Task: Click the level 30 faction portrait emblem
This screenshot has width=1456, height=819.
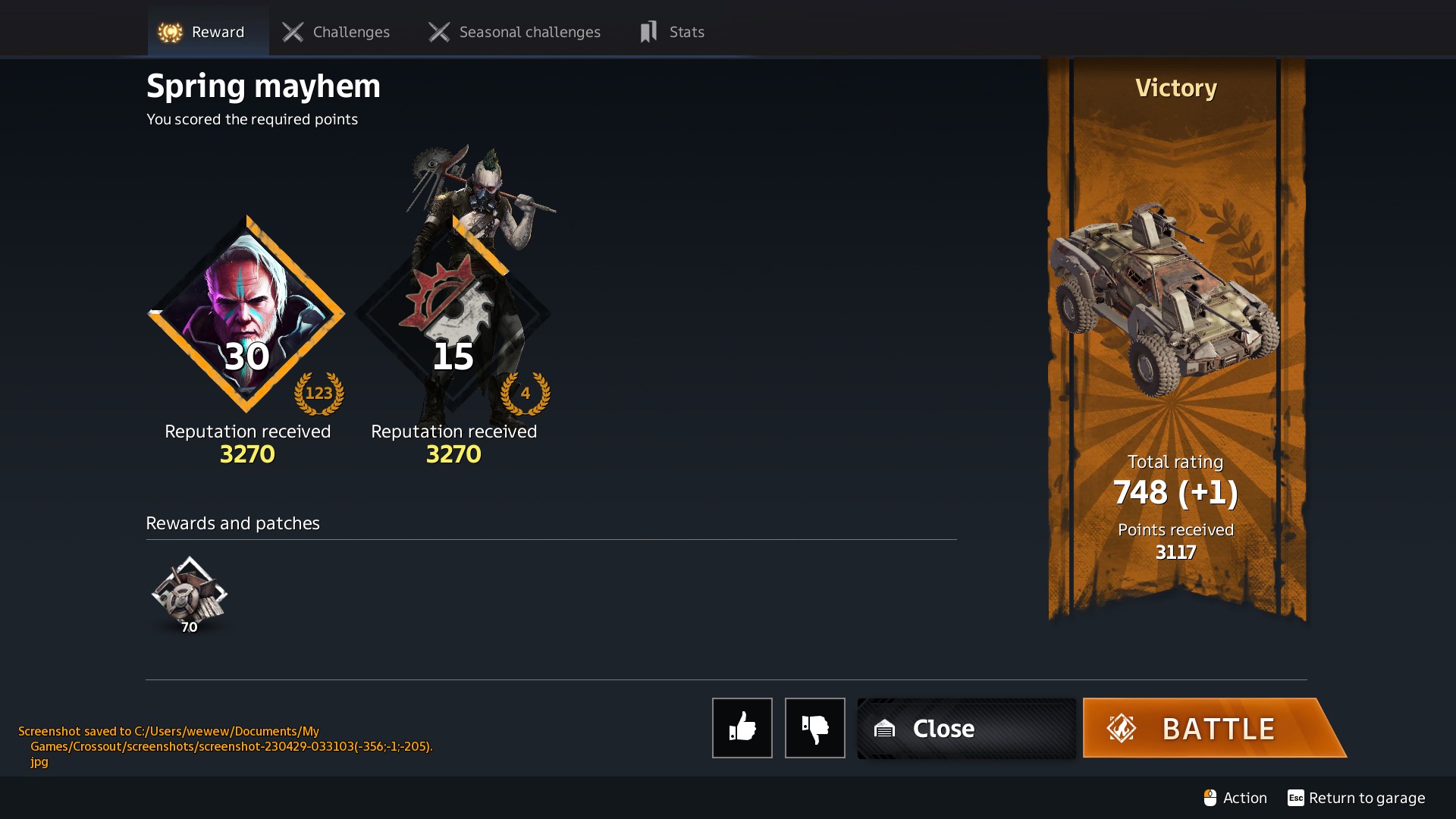Action: (x=246, y=314)
